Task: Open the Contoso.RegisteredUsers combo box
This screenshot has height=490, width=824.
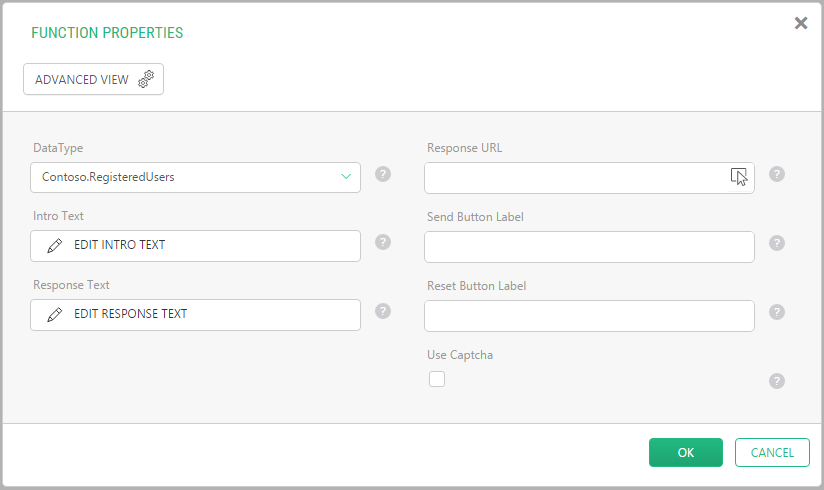Action: pyautogui.click(x=195, y=177)
